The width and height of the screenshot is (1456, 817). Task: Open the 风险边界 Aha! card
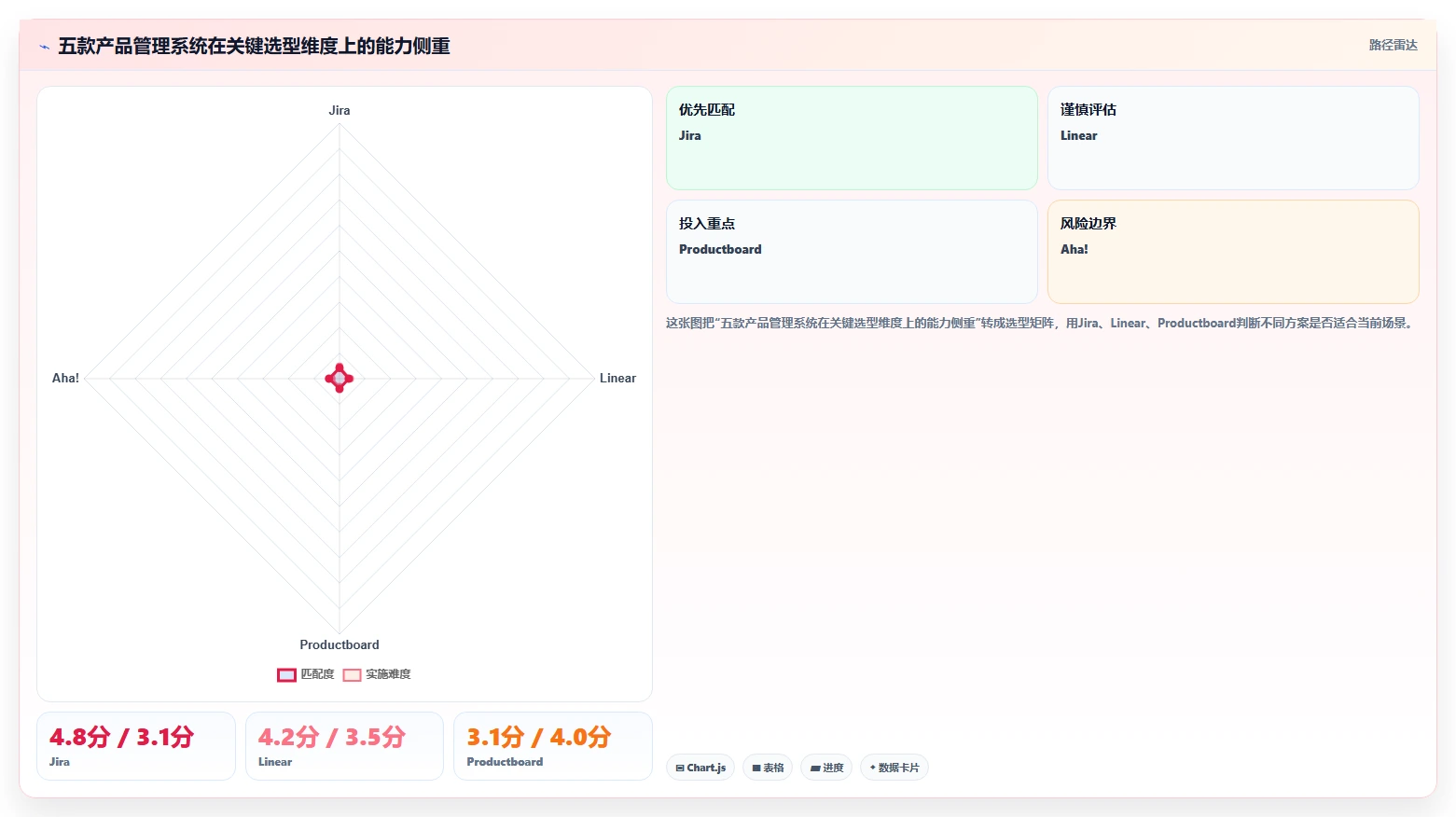coord(1233,252)
